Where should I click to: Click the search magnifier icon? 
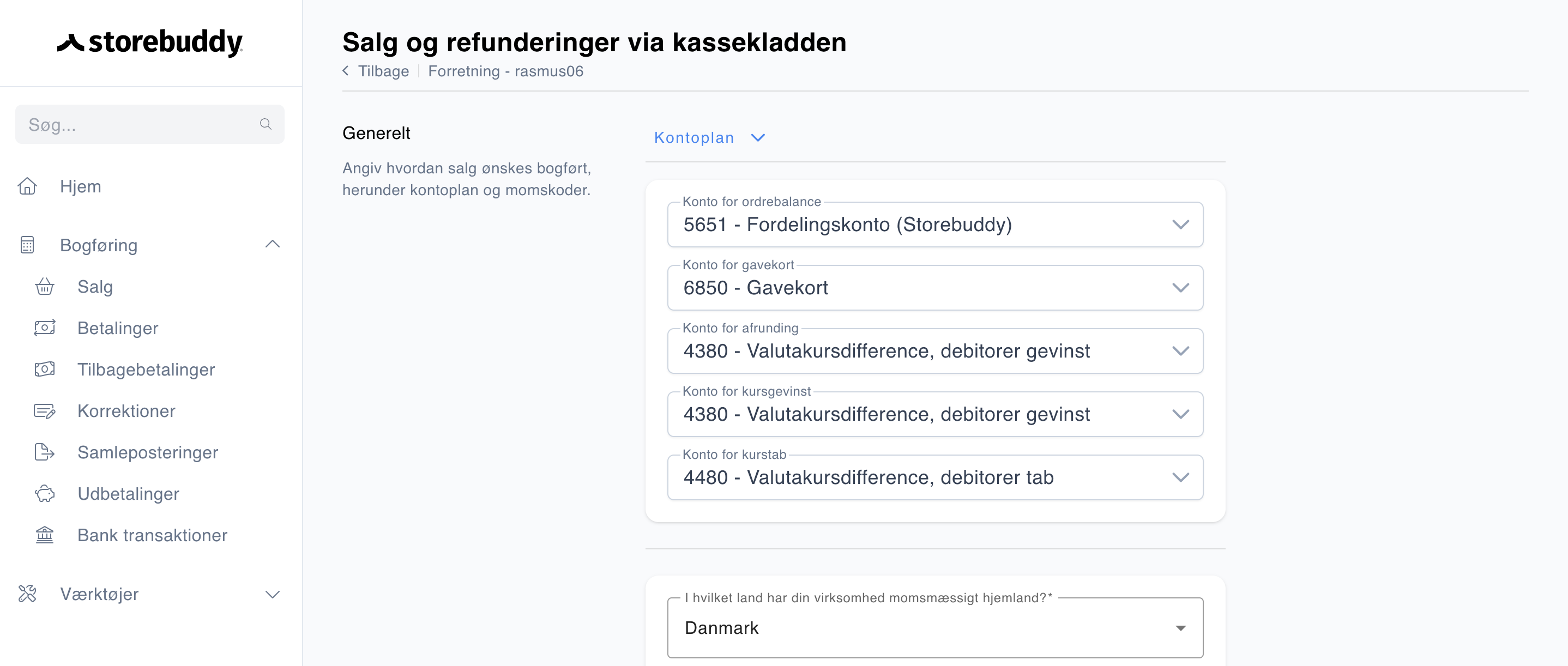click(266, 124)
